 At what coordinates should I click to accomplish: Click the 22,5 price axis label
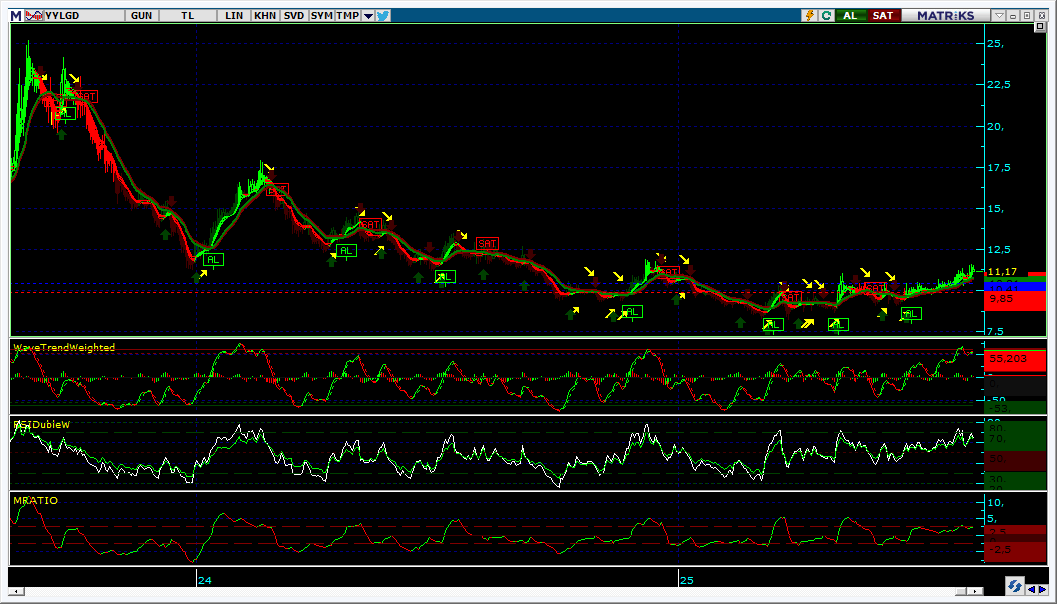tap(999, 85)
